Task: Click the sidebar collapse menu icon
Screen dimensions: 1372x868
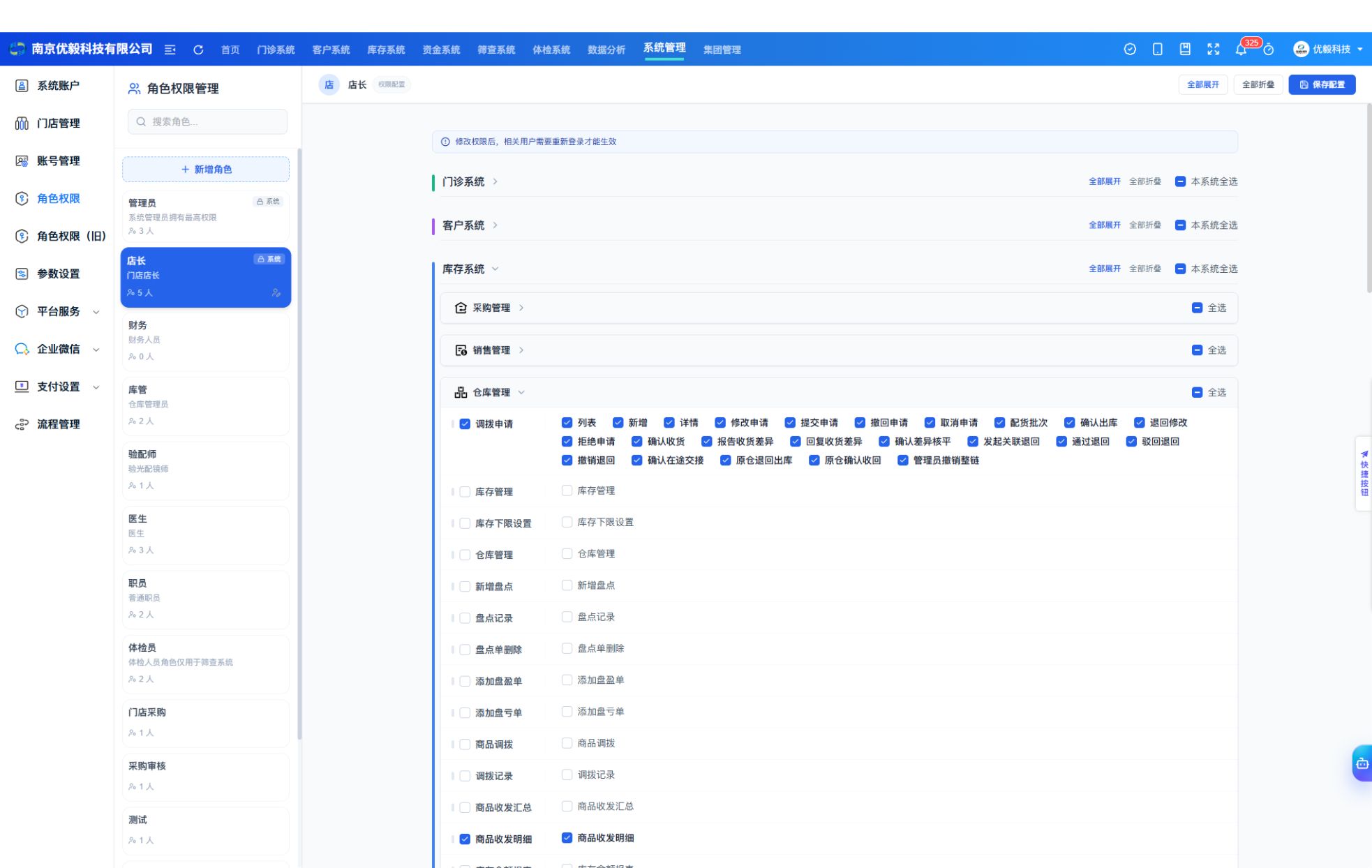Action: (170, 50)
